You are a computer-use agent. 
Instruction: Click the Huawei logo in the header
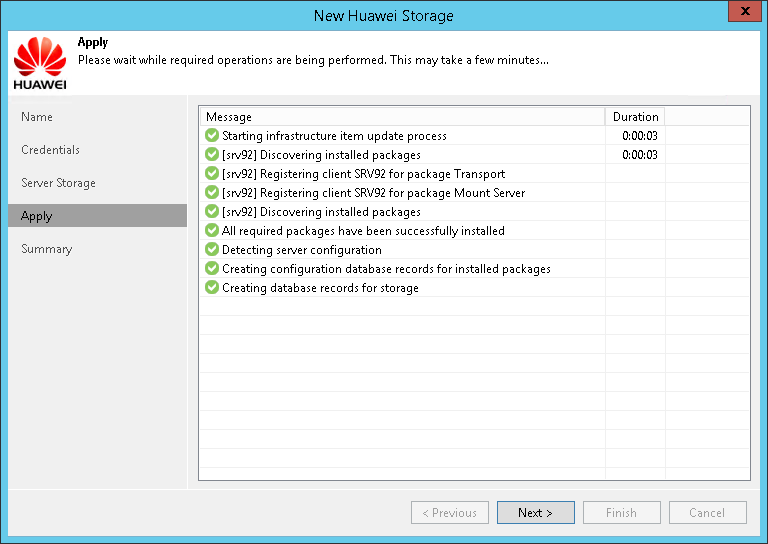40,63
